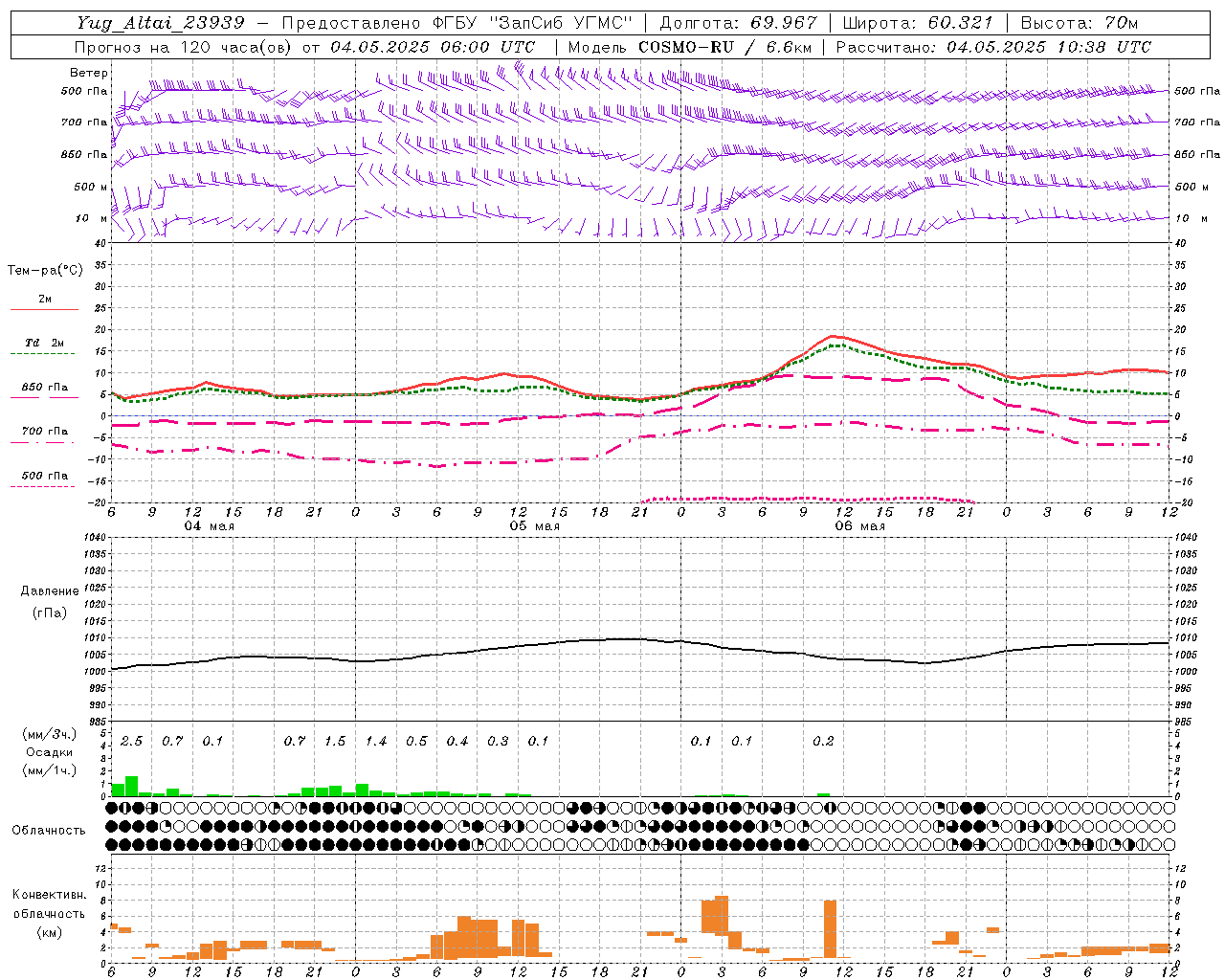Click the Td 2м dew point legend entry
This screenshot has height=980, width=1225.
click(x=44, y=343)
